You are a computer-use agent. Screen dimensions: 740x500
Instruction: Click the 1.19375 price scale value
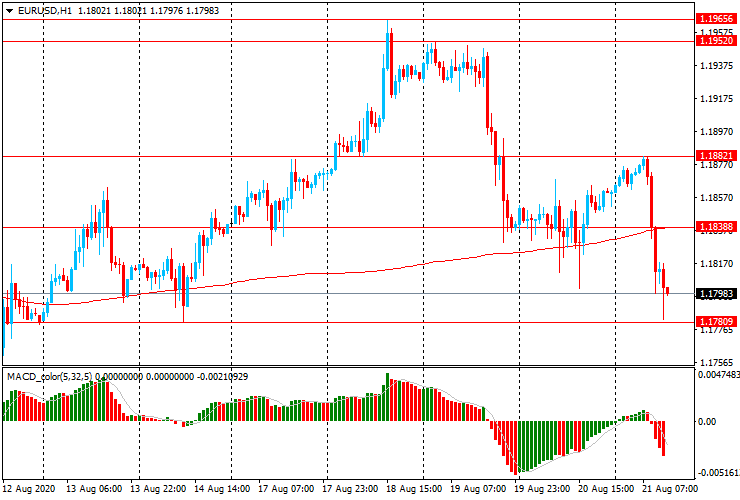pyautogui.click(x=717, y=66)
